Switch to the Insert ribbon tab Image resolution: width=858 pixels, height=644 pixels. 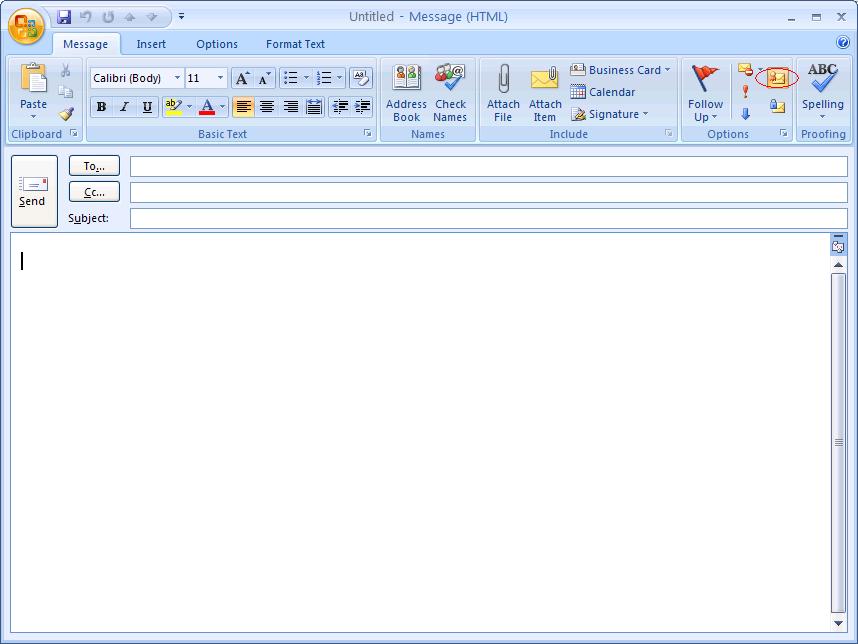point(151,44)
